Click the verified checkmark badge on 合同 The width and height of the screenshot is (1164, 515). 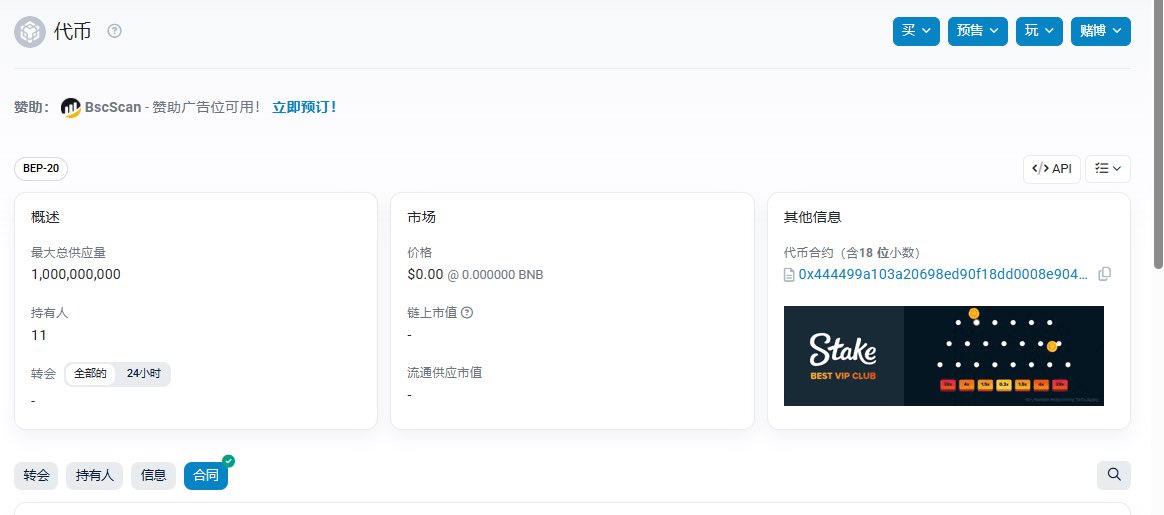pos(229,461)
